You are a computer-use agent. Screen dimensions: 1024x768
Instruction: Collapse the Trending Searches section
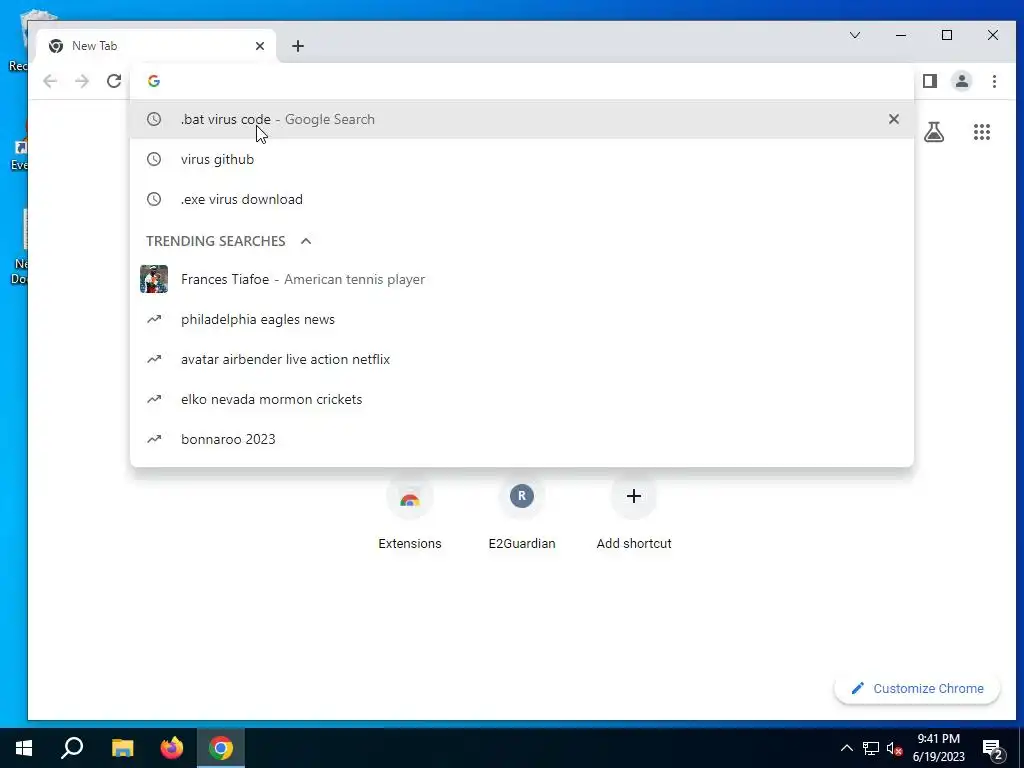pos(306,241)
